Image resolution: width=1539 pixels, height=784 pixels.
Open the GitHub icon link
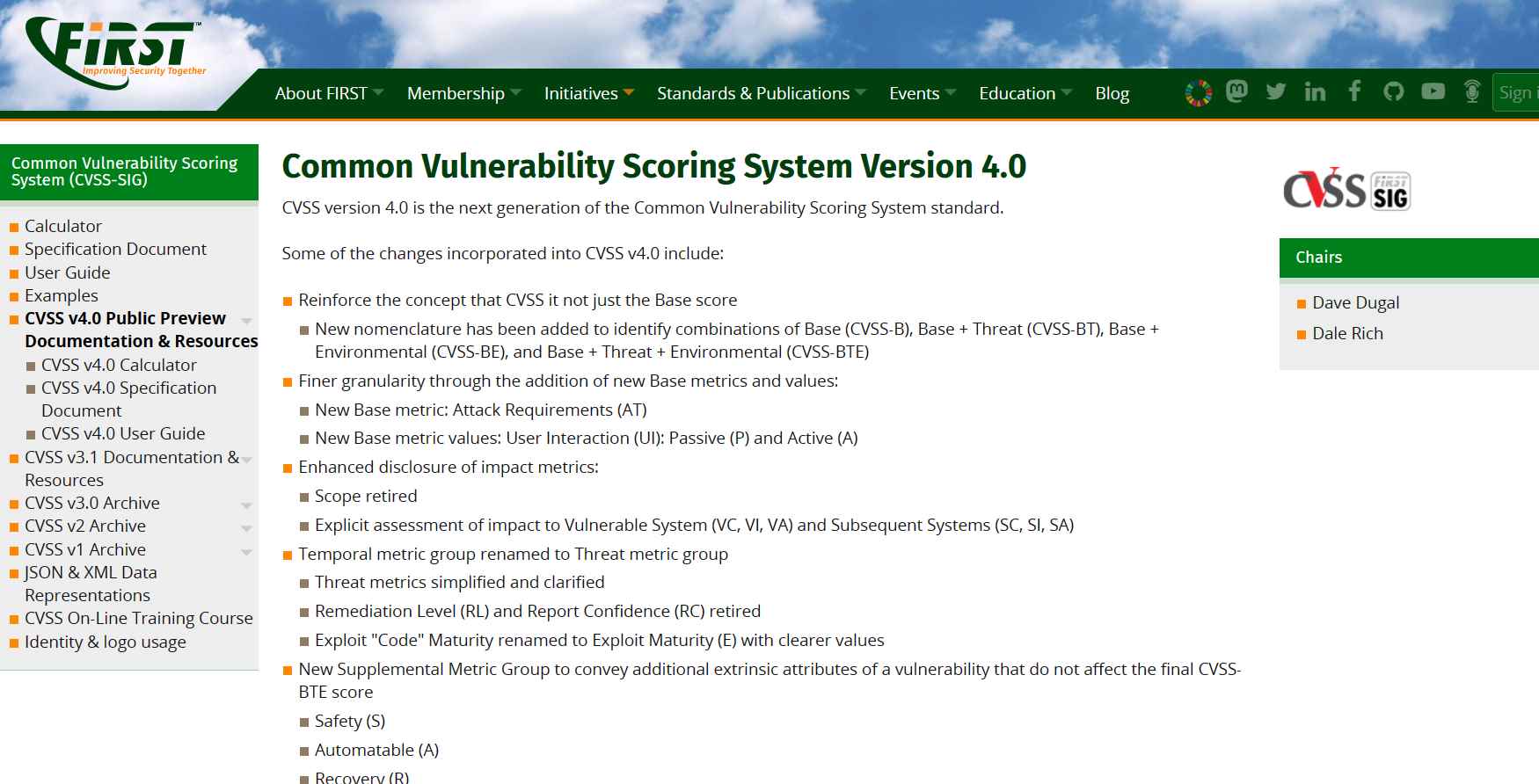pyautogui.click(x=1393, y=91)
